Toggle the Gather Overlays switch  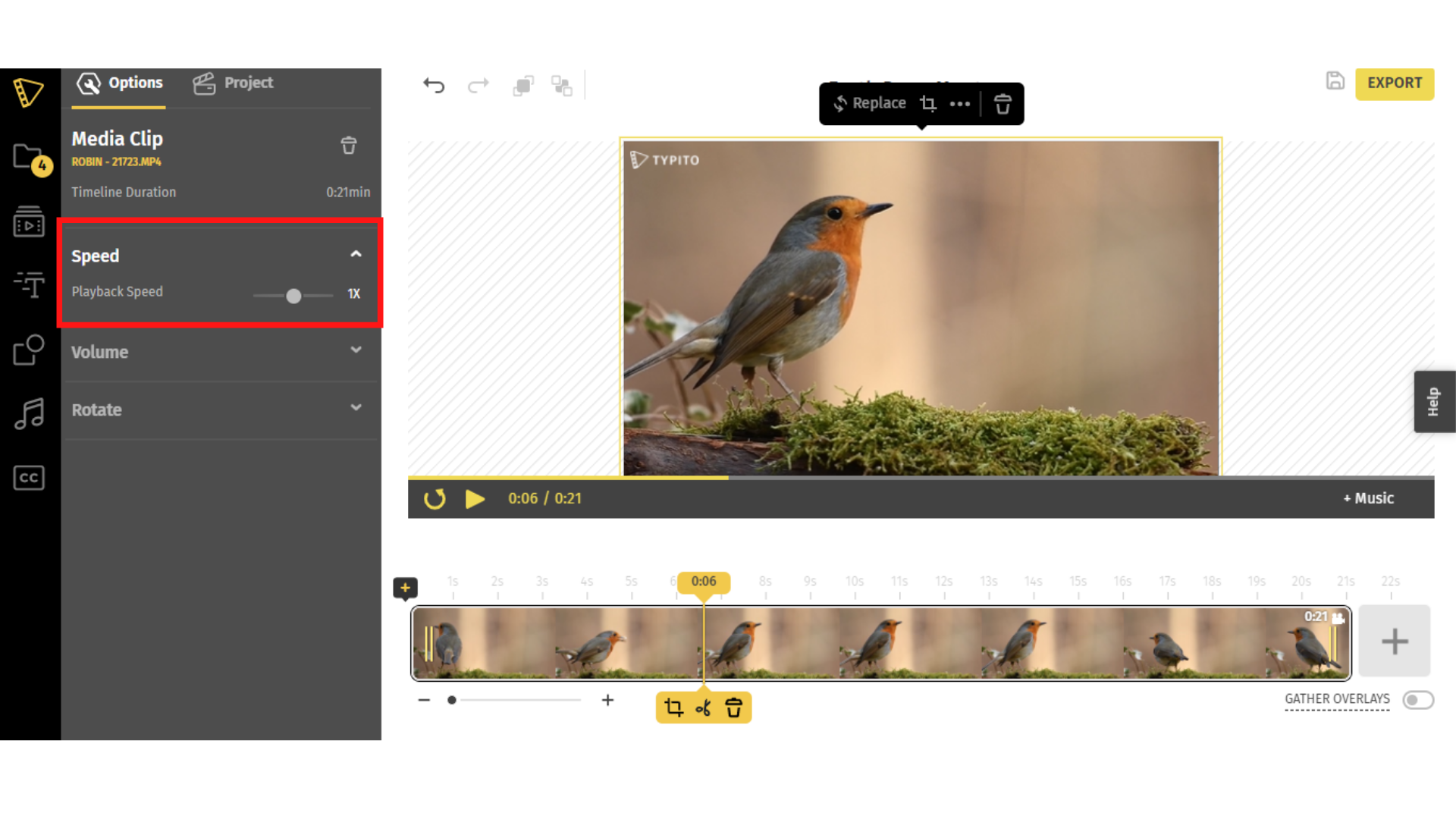pyautogui.click(x=1418, y=700)
